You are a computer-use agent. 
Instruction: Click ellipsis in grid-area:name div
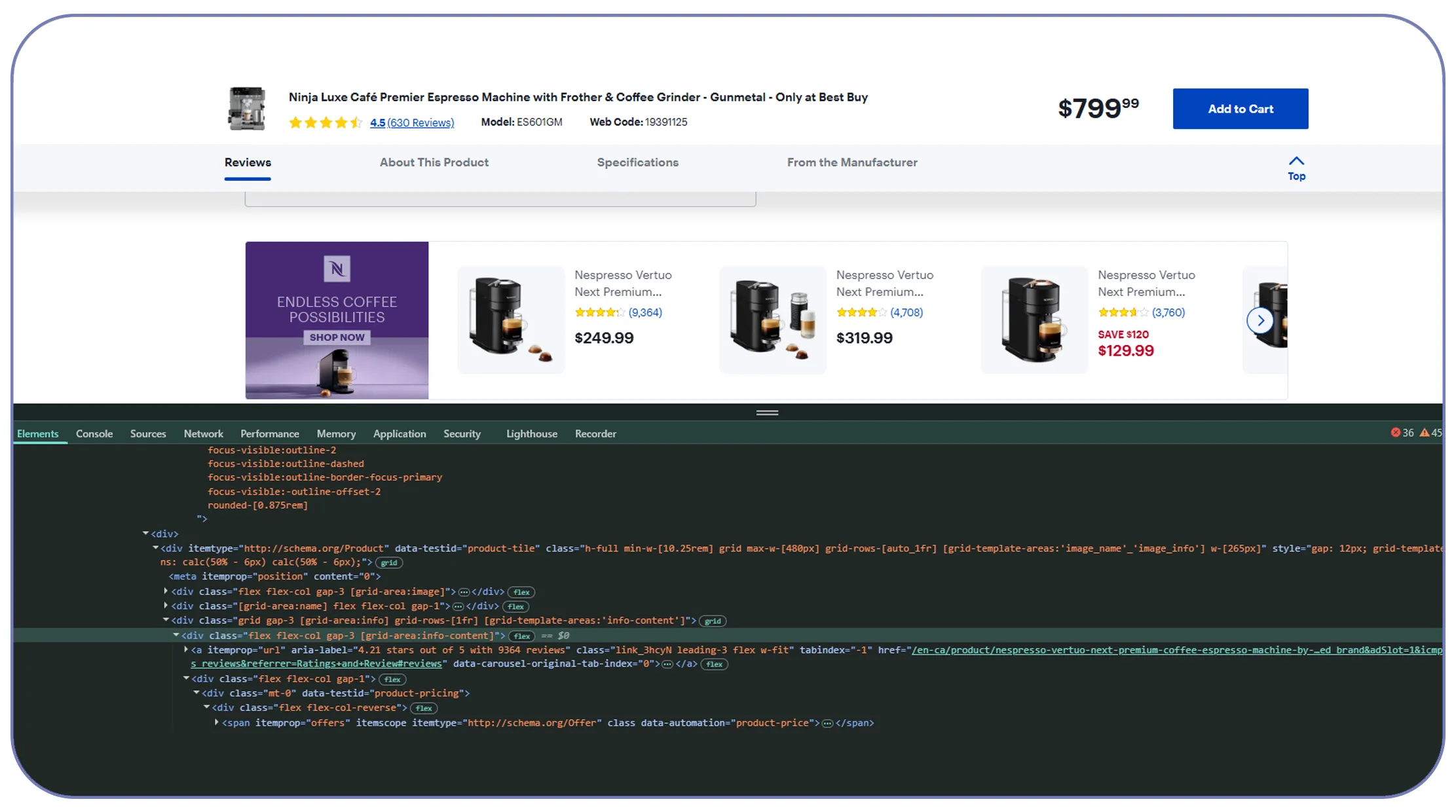tap(458, 606)
